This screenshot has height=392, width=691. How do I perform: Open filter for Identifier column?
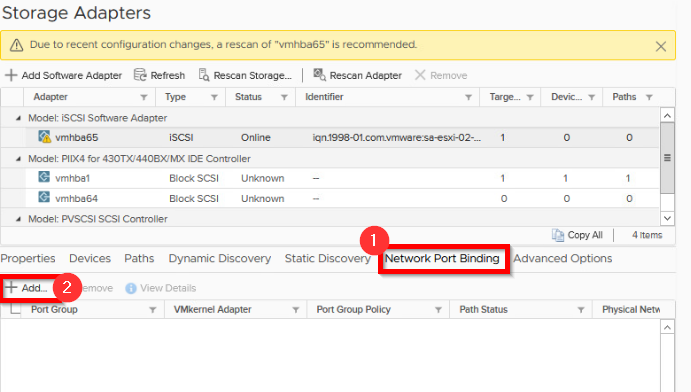point(468,97)
